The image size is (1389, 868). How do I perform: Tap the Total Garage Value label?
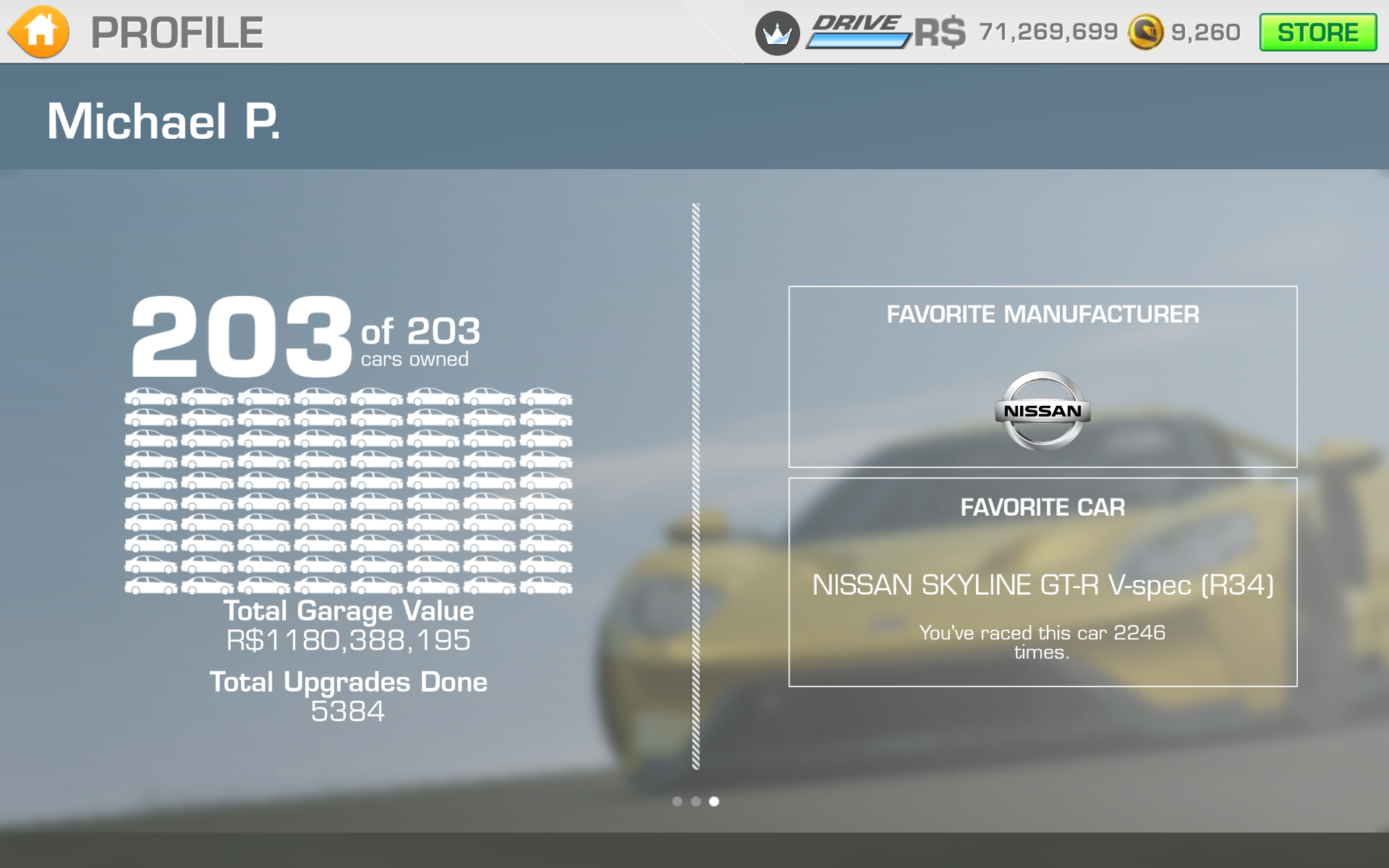point(349,610)
